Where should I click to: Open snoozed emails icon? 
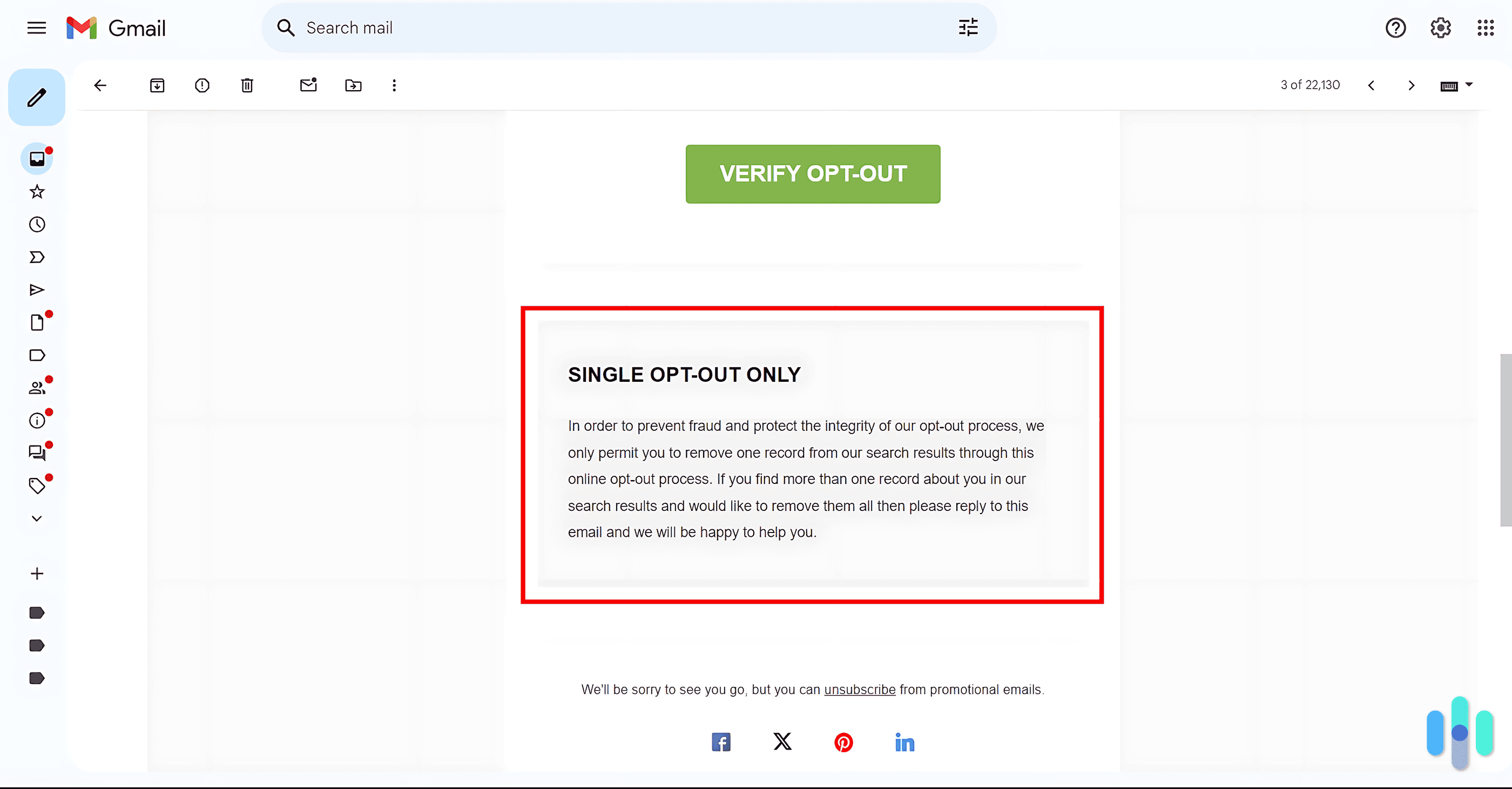click(x=37, y=224)
